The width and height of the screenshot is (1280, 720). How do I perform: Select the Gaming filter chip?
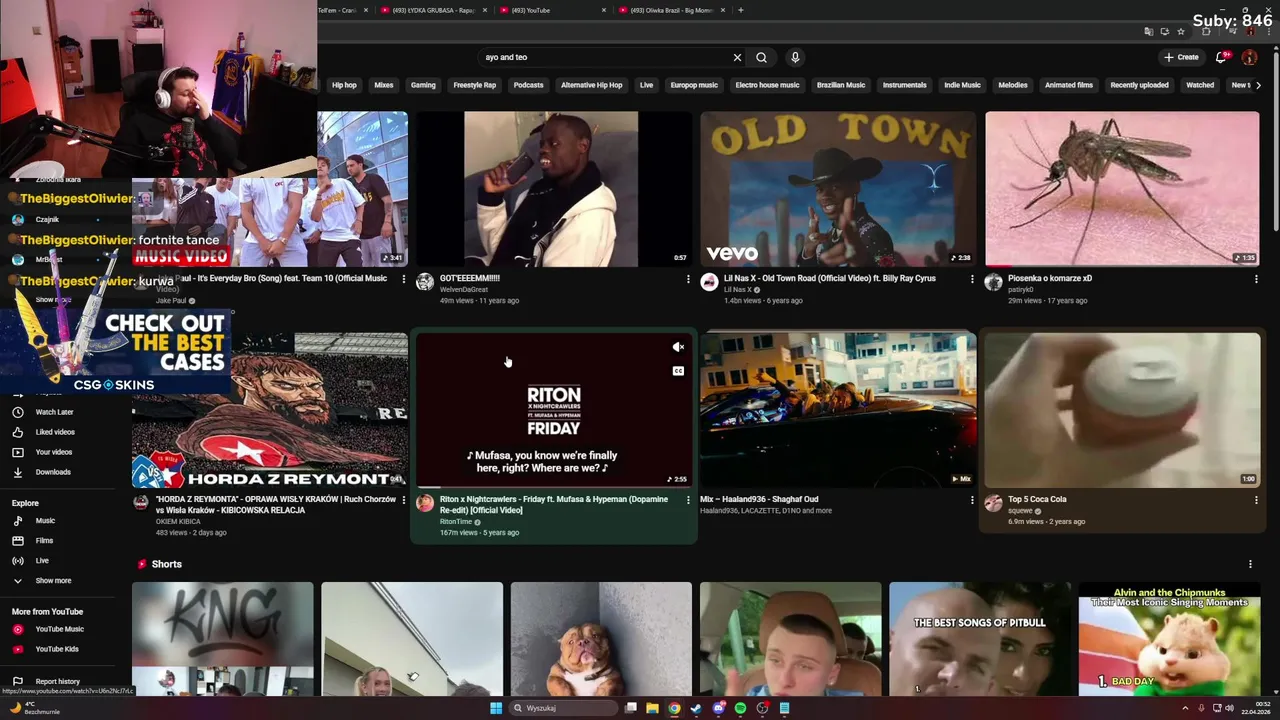click(423, 85)
